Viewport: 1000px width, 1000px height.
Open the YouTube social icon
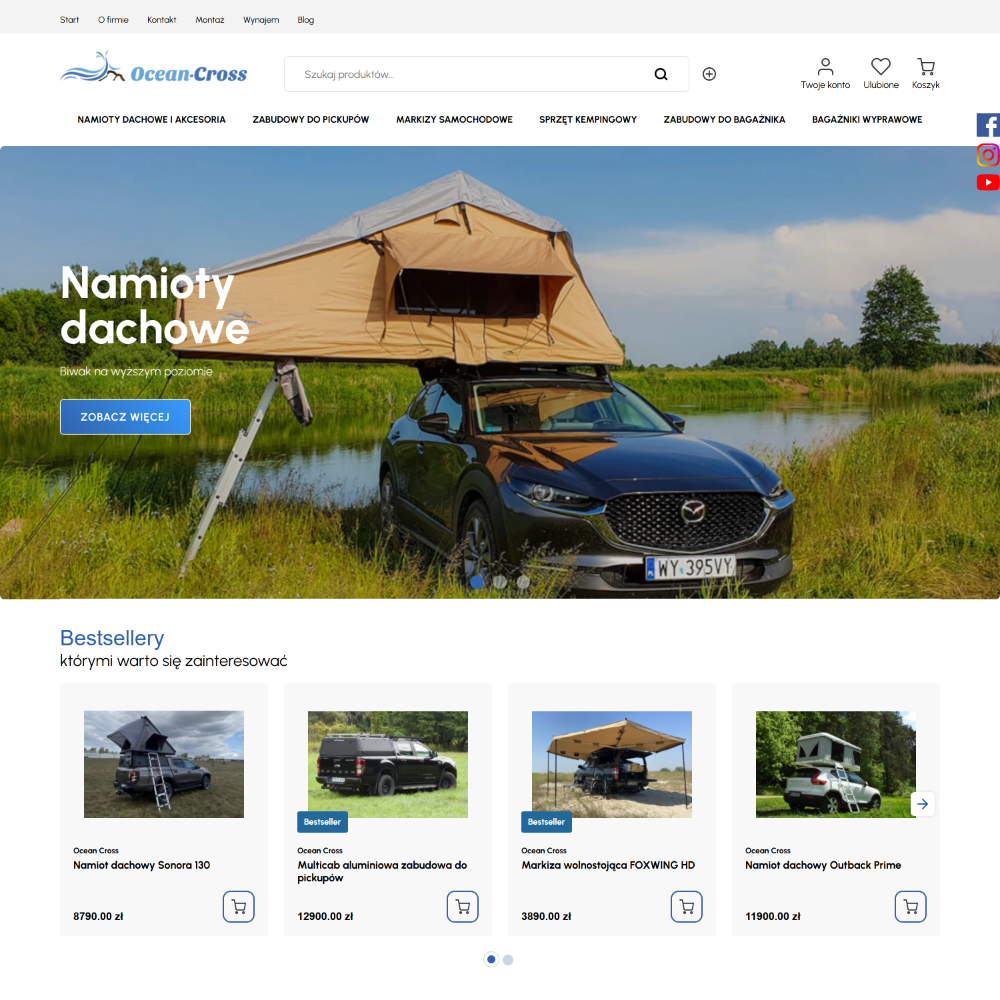(988, 182)
